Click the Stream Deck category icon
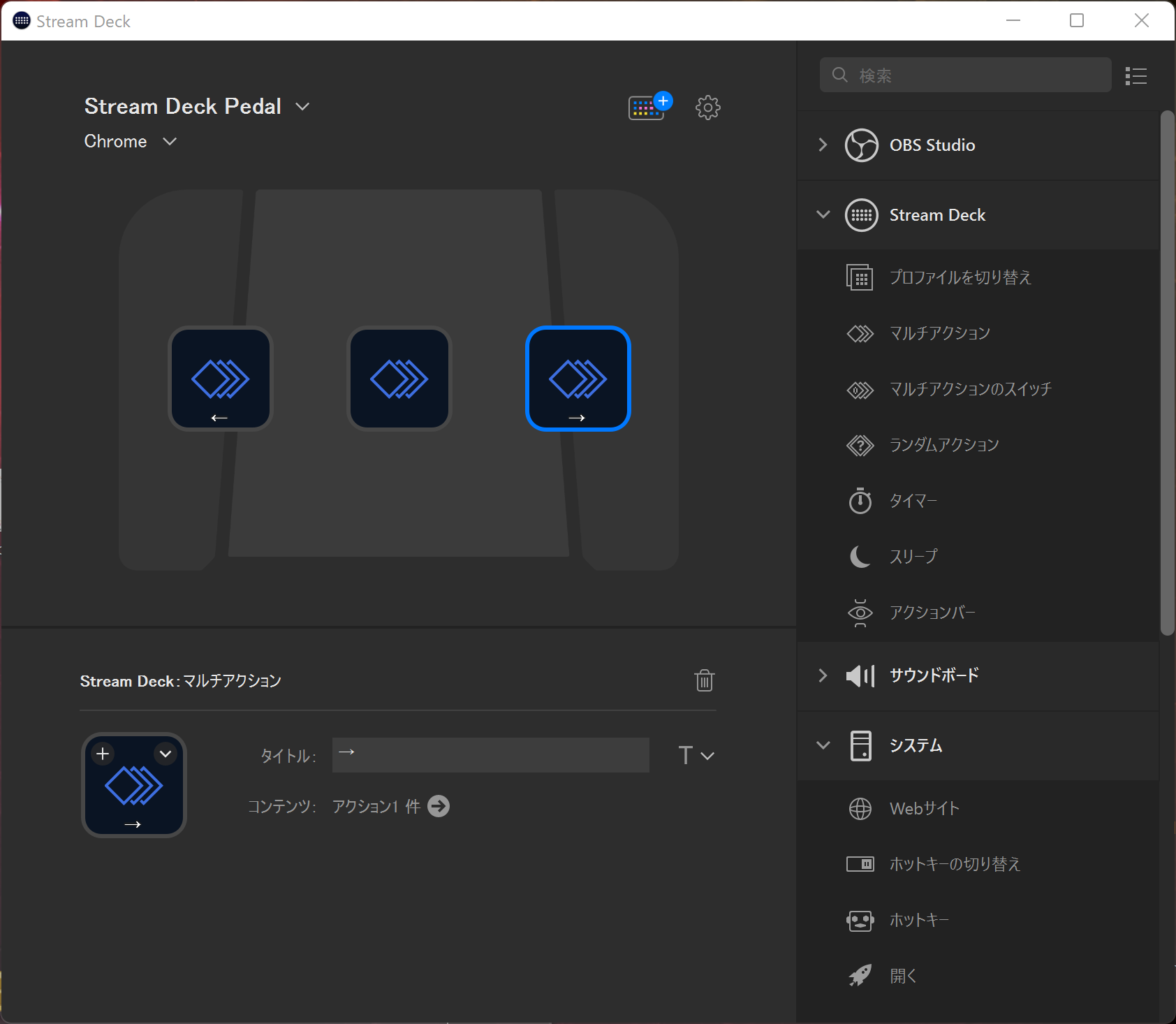This screenshot has height=1024, width=1176. (861, 214)
